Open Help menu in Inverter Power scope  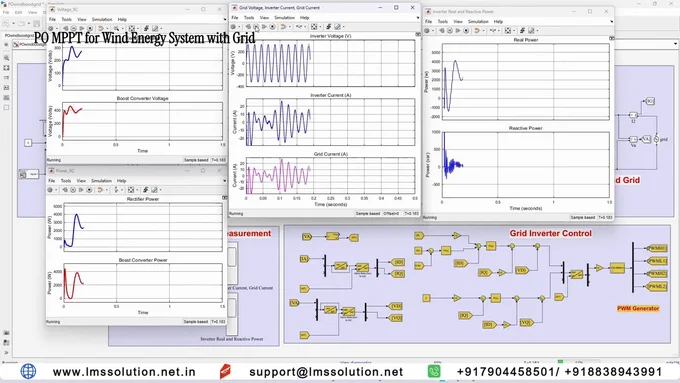tap(498, 21)
